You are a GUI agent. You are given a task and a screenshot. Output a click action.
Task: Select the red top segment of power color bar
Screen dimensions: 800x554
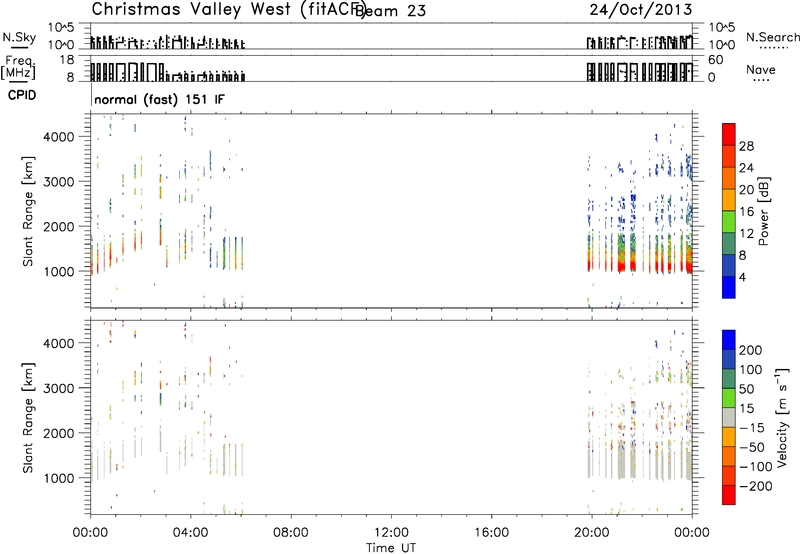click(729, 134)
